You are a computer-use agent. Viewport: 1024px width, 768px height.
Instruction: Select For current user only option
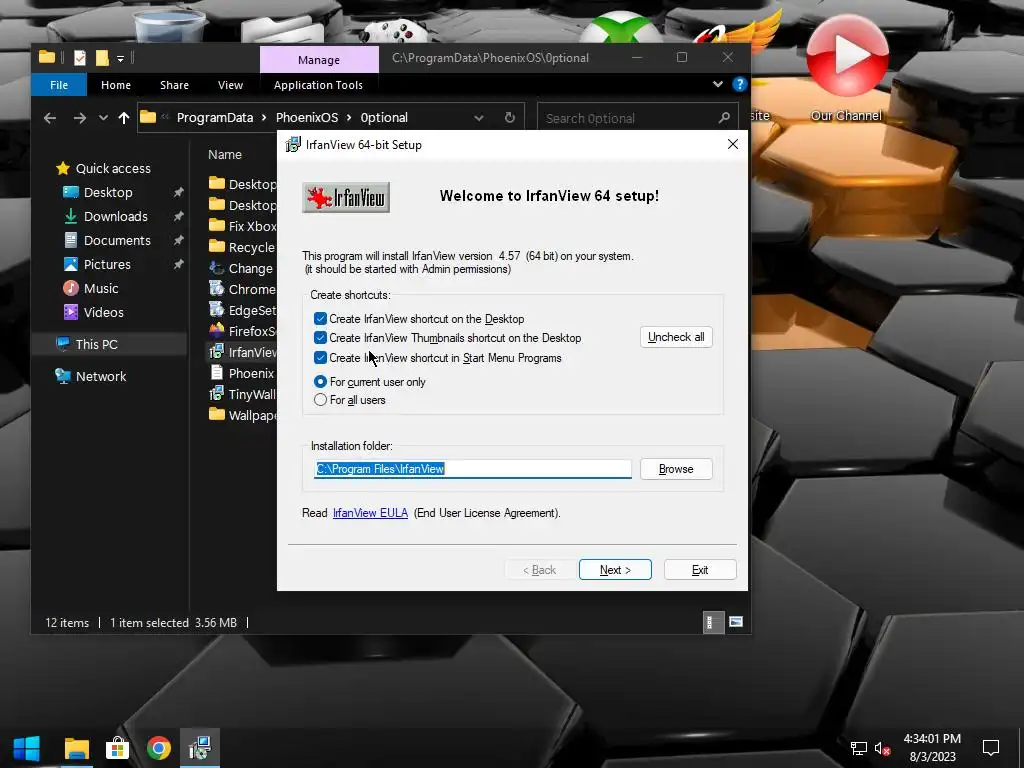320,381
